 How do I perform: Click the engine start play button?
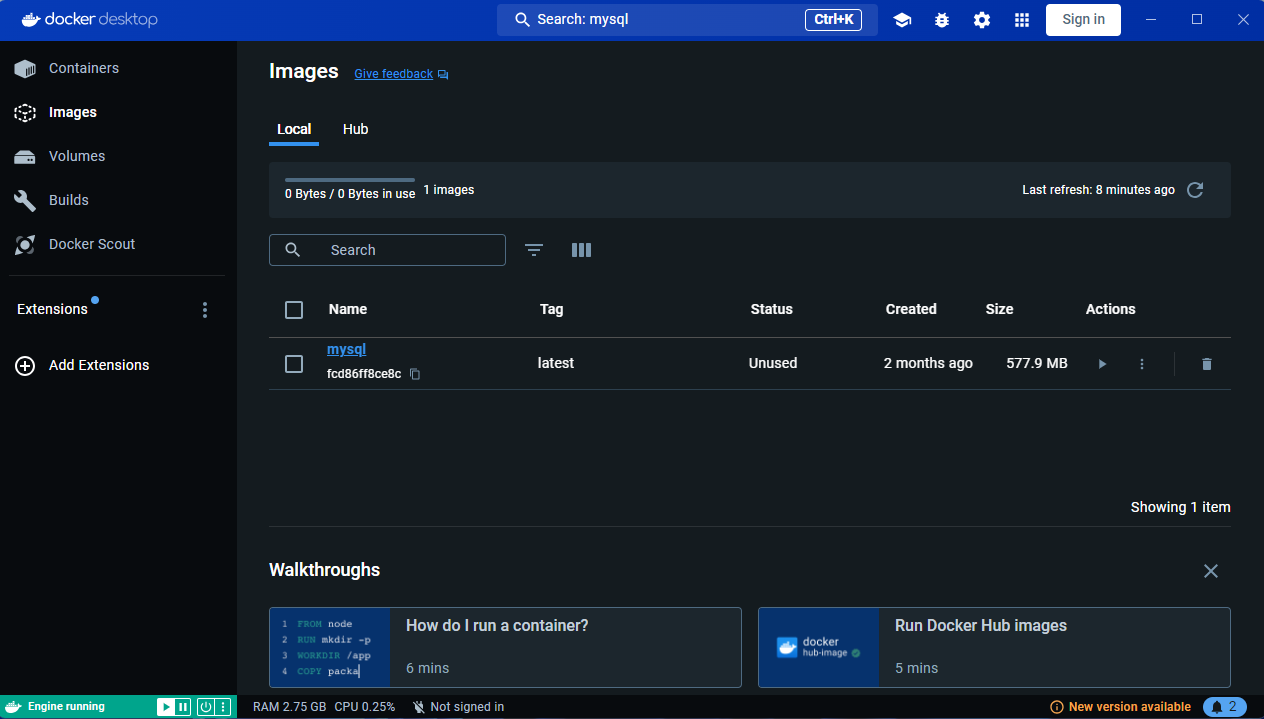165,707
